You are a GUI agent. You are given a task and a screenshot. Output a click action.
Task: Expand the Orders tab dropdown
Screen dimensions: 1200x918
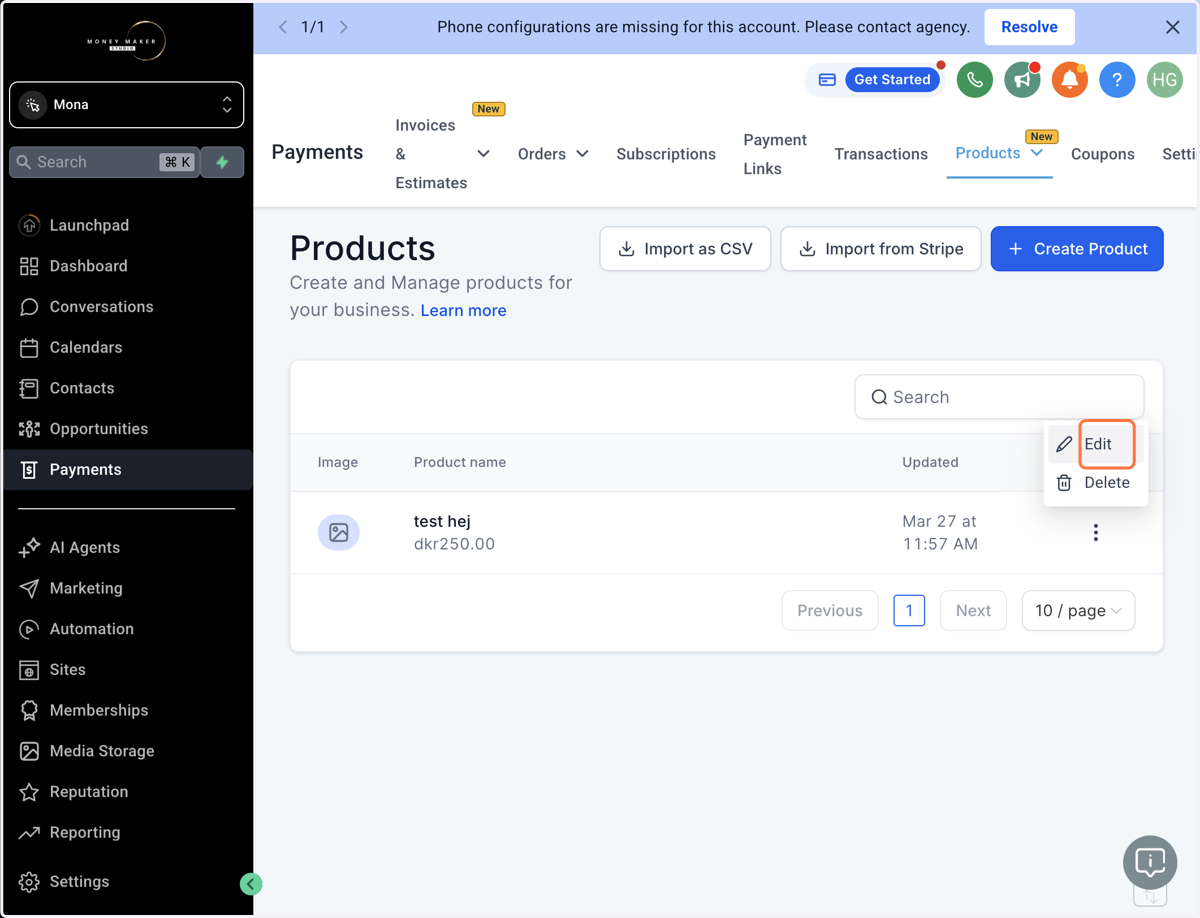coord(582,154)
